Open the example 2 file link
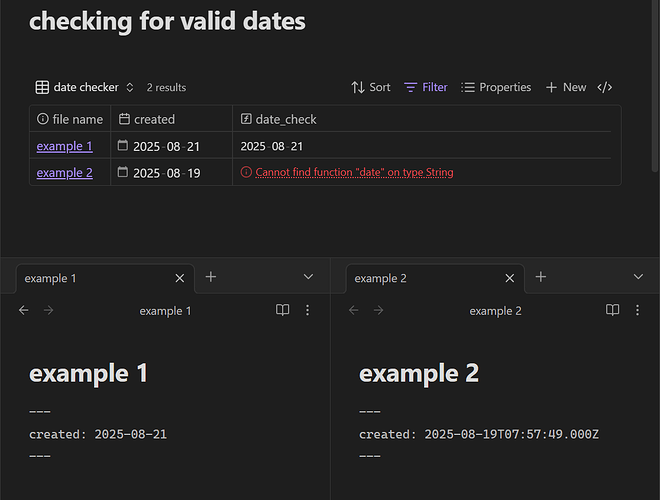This screenshot has width=660, height=500. pyautogui.click(x=65, y=172)
